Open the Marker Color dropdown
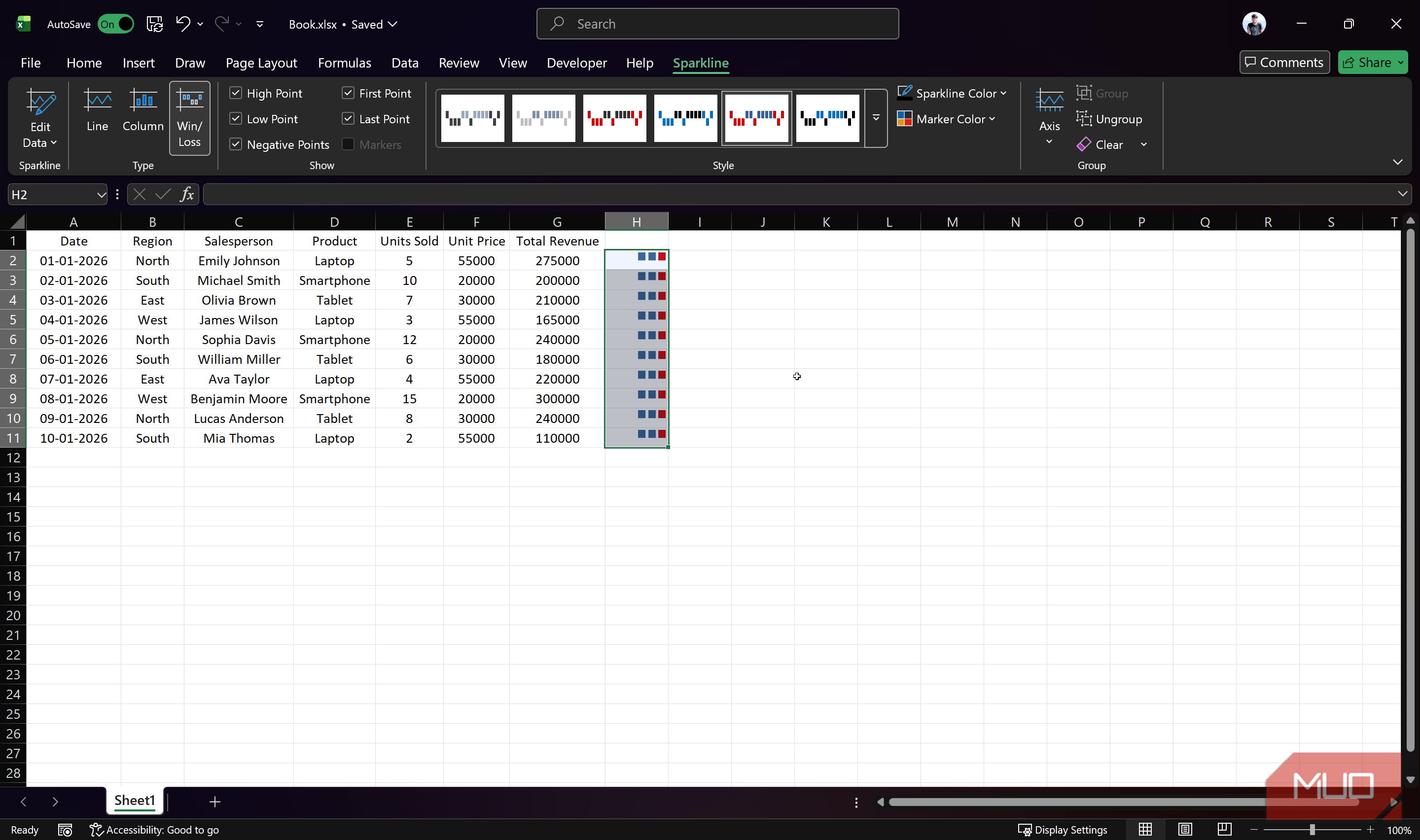1420x840 pixels. point(946,119)
